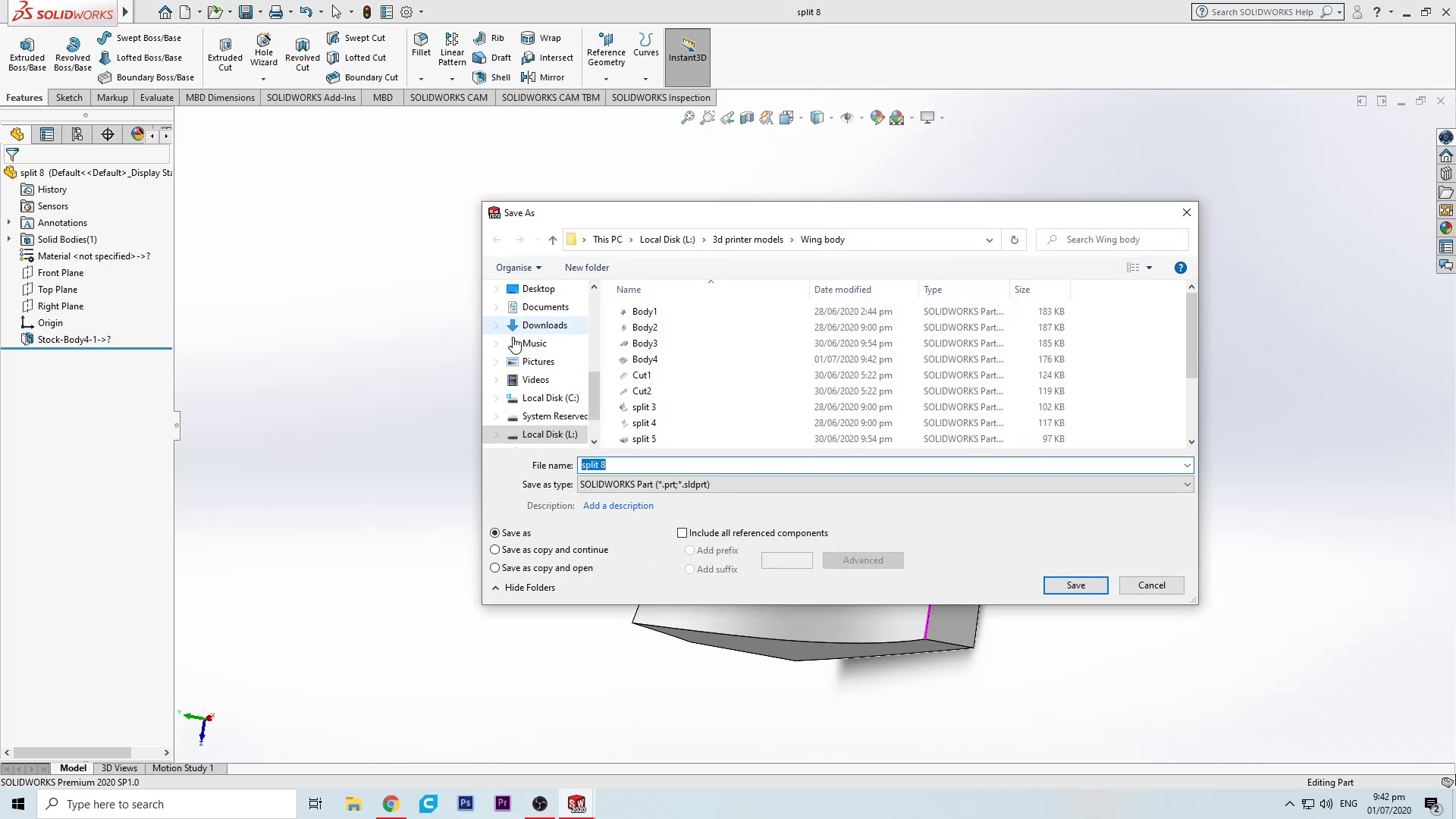Switch to the SOLIDWORKS CAM tab

449,98
